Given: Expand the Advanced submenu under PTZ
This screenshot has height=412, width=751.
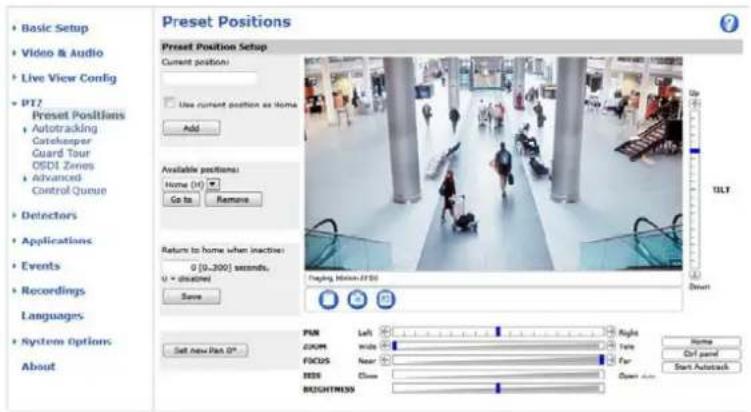Looking at the screenshot, I should click(x=56, y=178).
